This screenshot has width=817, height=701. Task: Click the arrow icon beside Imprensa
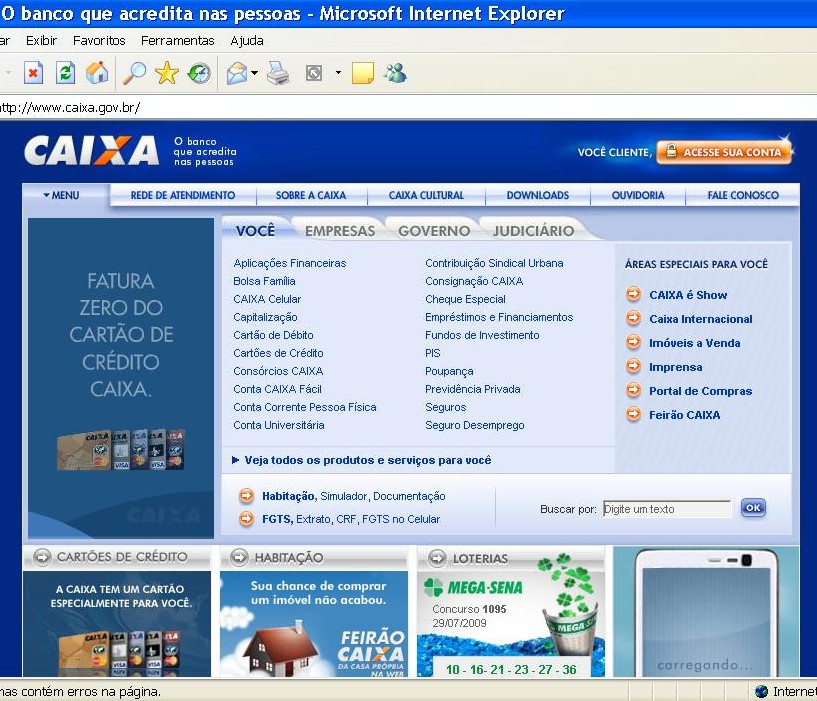pos(634,366)
